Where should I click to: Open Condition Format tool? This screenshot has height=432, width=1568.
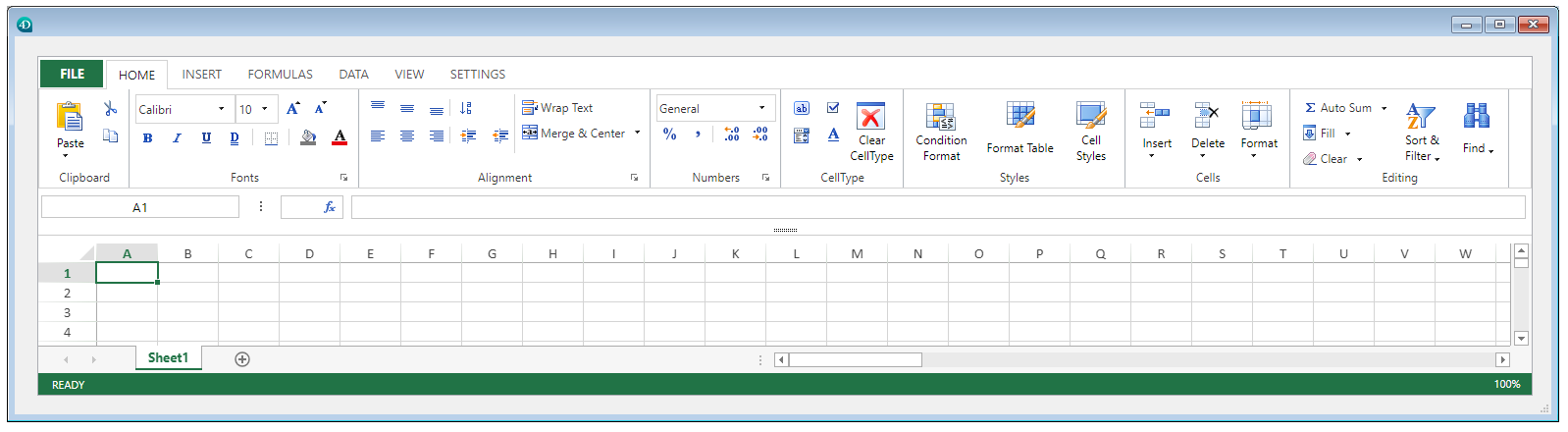tap(940, 118)
